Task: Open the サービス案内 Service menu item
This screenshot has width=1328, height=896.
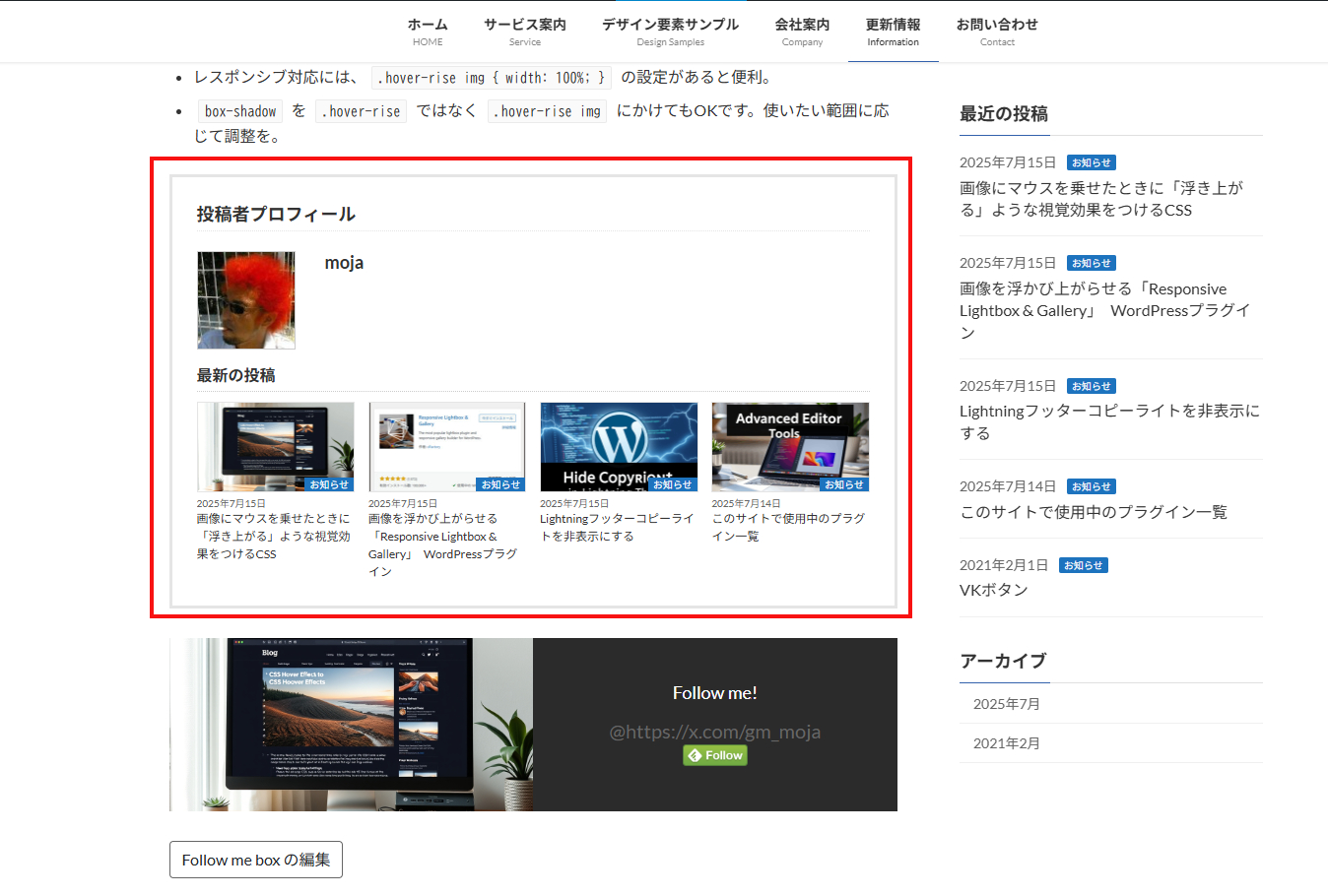Action: coord(524,32)
